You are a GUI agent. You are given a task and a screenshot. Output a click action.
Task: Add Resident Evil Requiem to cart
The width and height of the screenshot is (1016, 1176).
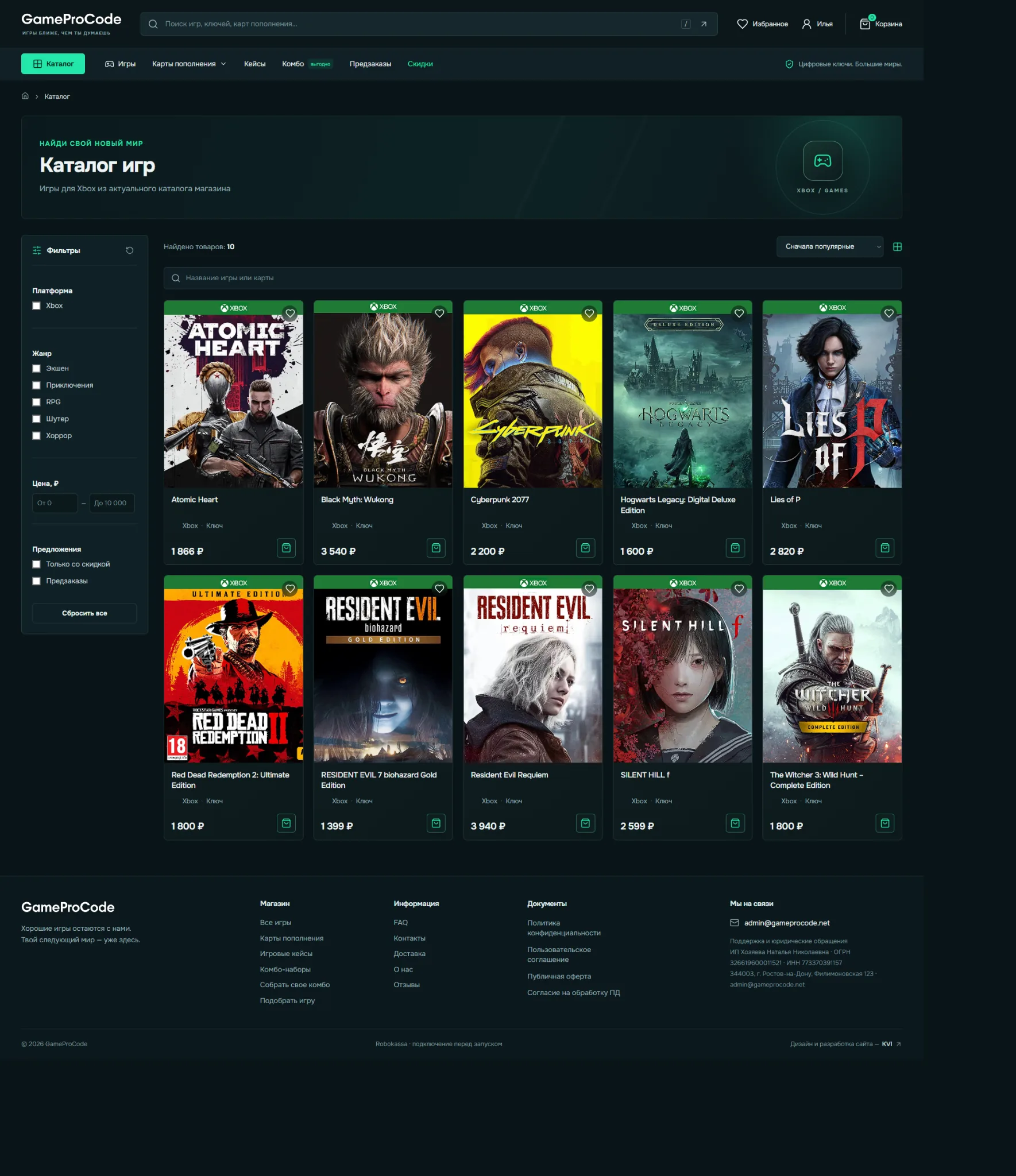pos(585,823)
